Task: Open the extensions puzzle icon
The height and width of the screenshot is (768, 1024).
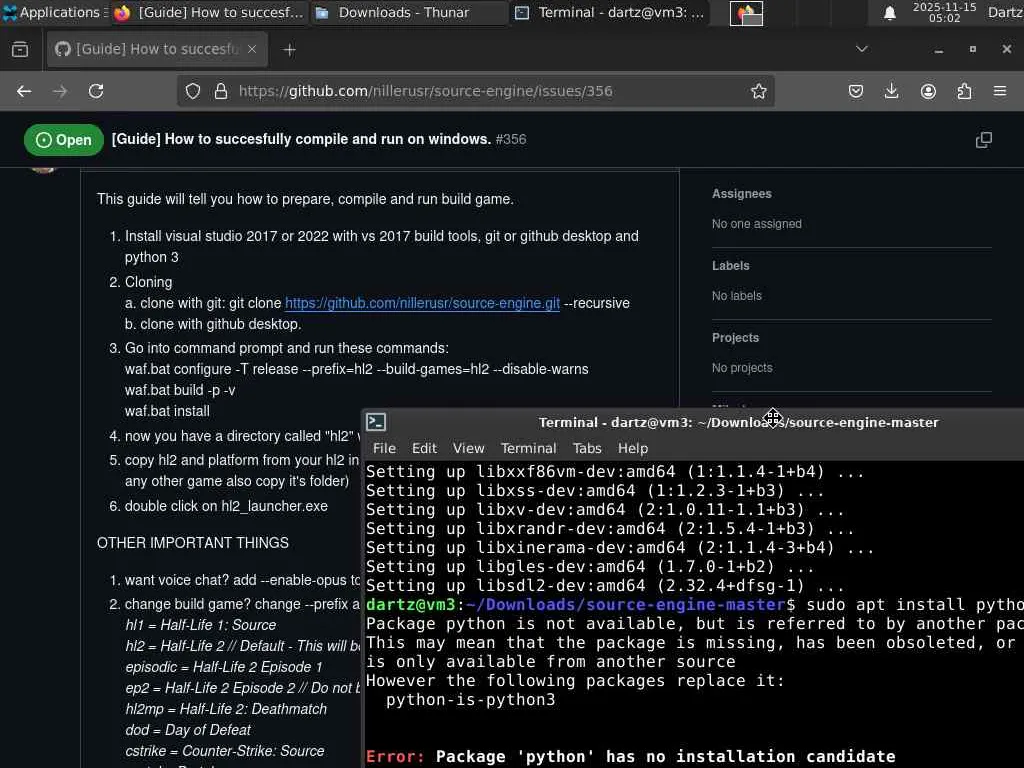Action: (964, 91)
